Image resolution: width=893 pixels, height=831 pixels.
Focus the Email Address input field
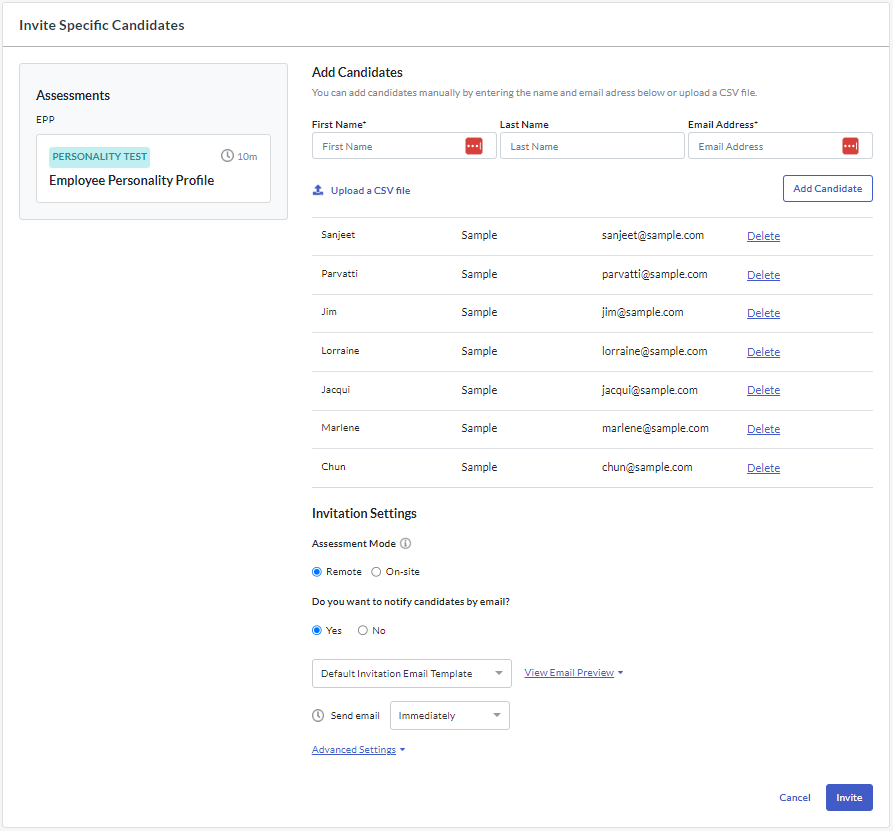pos(780,146)
